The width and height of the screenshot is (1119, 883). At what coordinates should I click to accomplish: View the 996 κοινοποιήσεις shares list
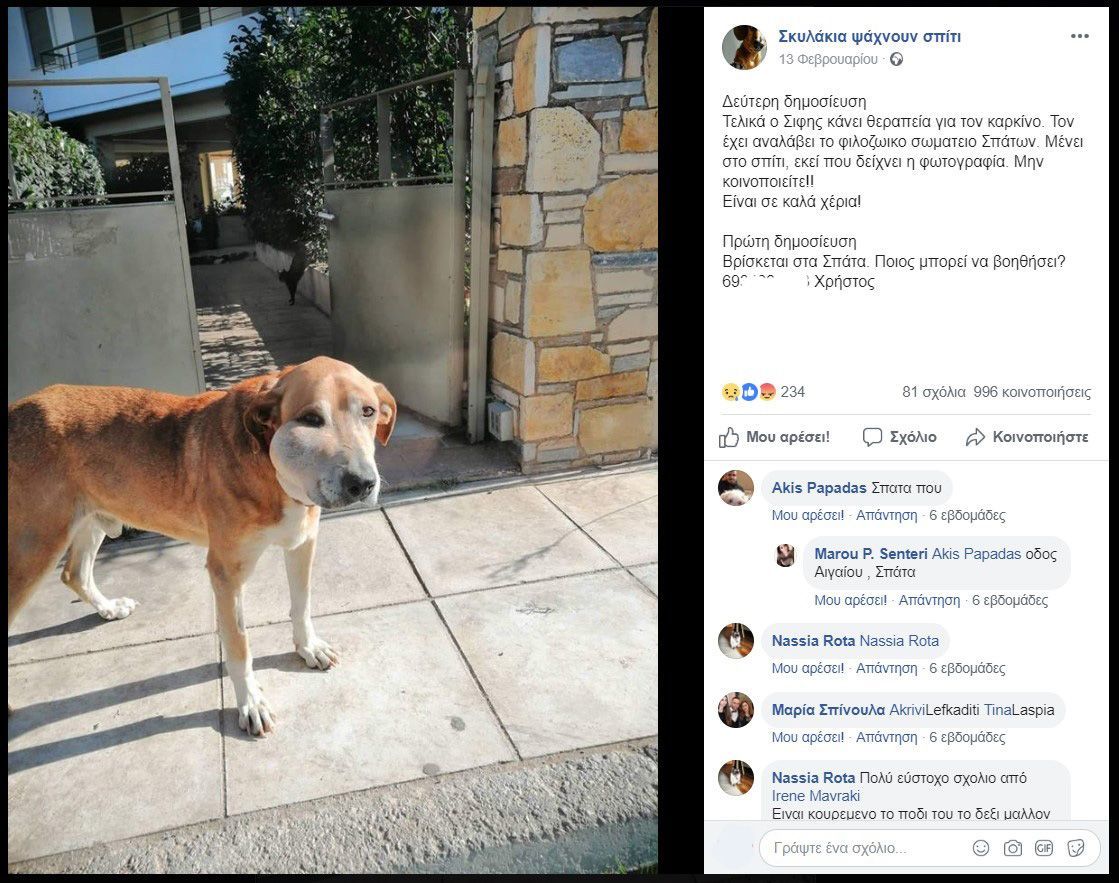pyautogui.click(x=1032, y=392)
